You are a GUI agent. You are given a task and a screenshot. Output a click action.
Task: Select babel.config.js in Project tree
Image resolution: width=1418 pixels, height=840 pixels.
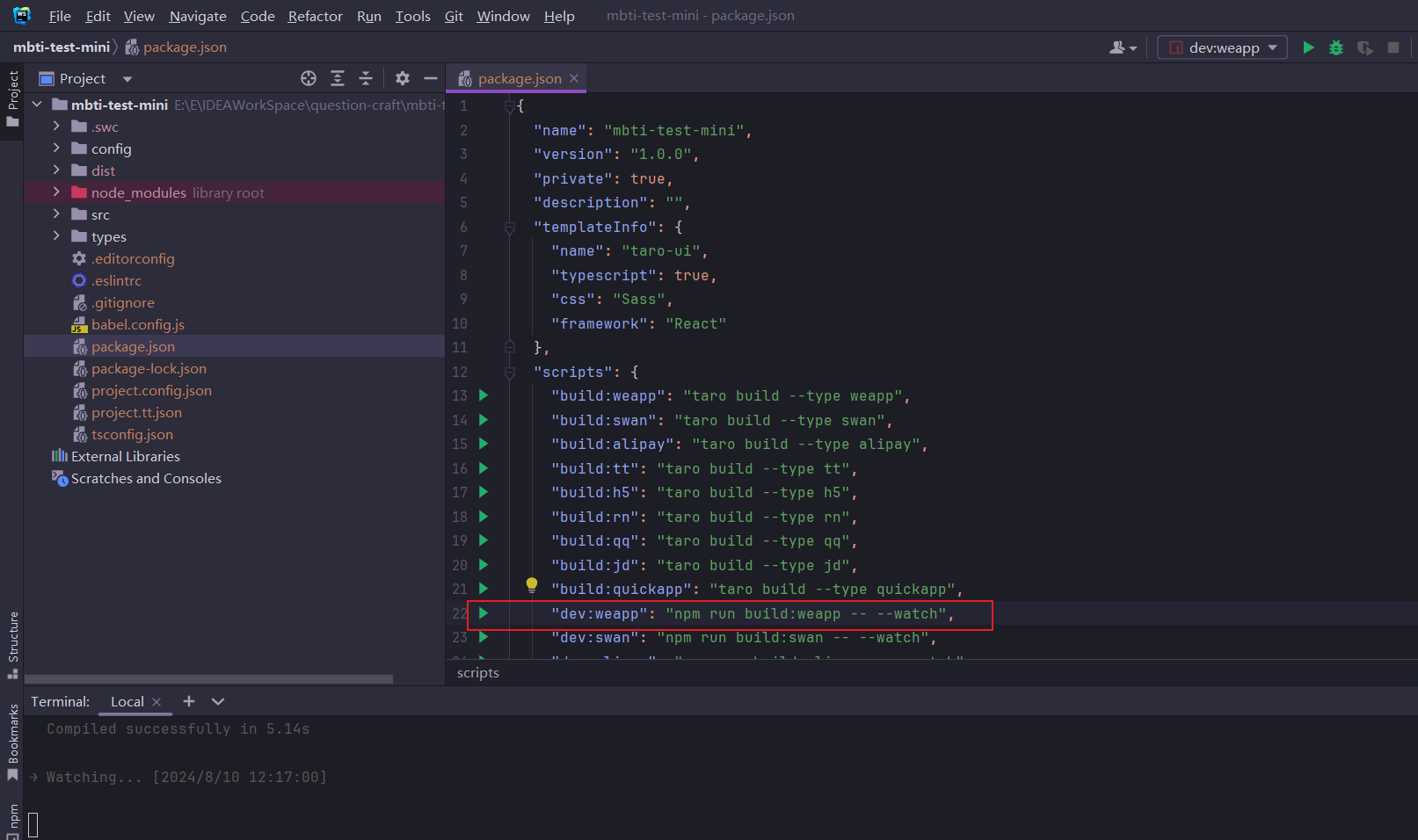point(138,324)
